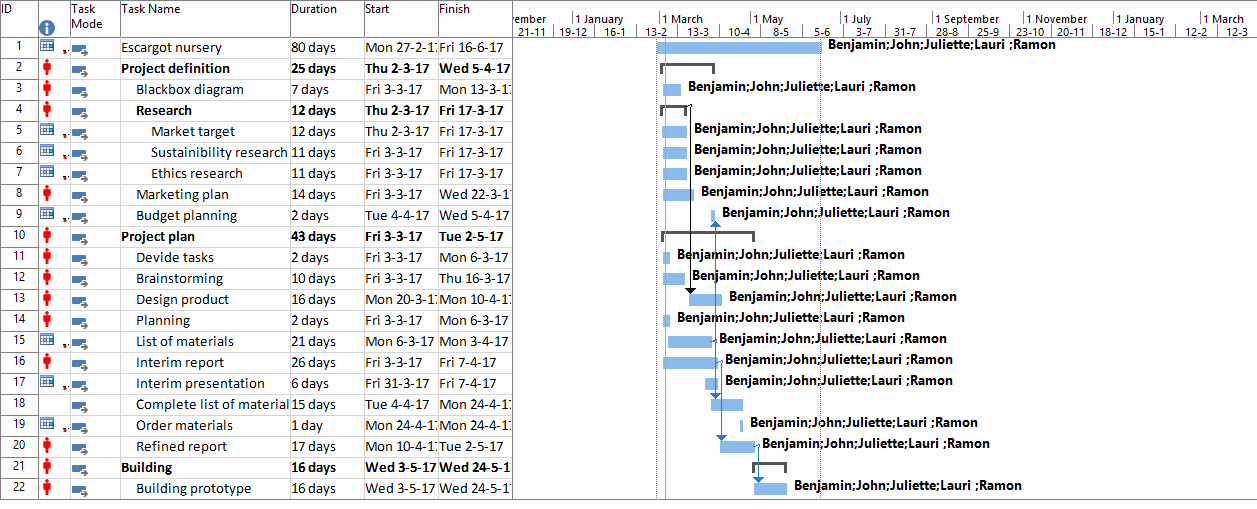1257x509 pixels.
Task: Click the blue info Indicators column header icon
Action: tap(47, 29)
